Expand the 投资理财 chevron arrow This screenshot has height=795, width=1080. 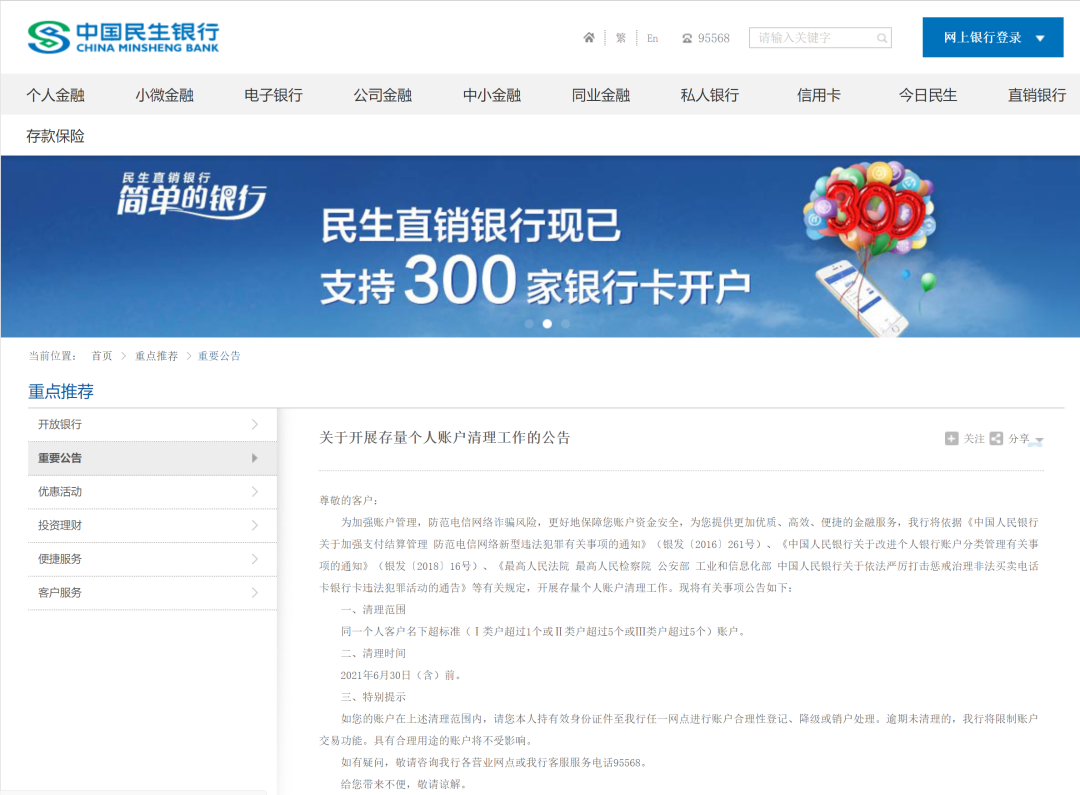coord(255,526)
